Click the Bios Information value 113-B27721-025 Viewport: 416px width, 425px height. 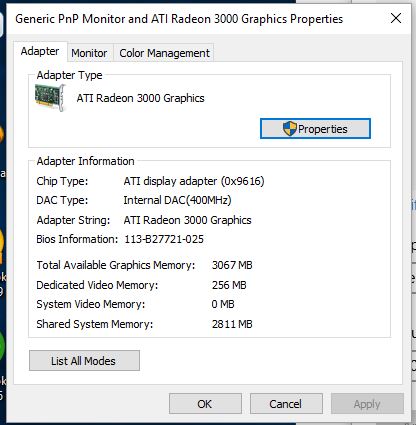[164, 239]
